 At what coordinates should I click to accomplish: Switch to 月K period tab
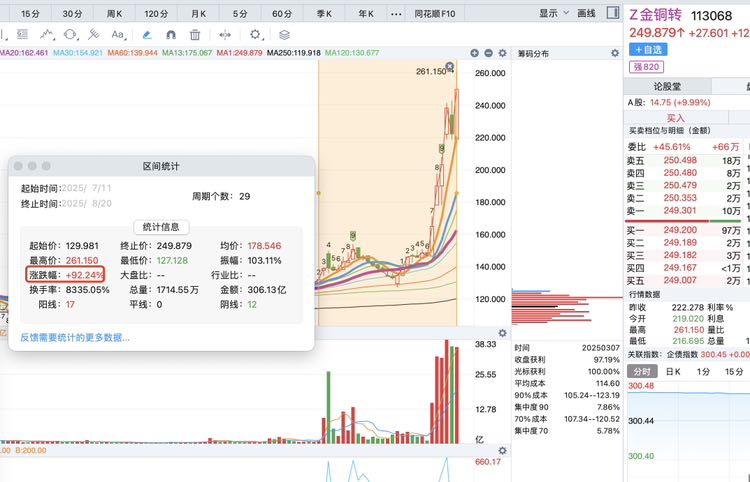(x=199, y=14)
